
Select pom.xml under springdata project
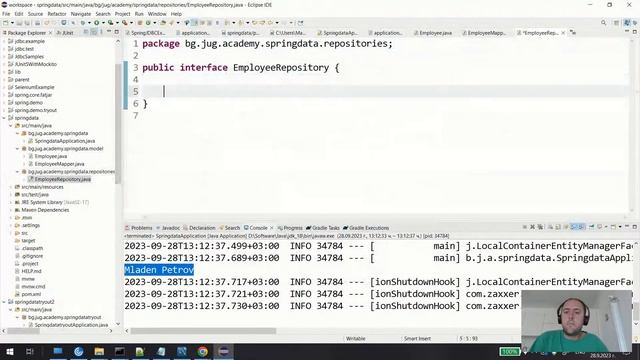click(31, 294)
